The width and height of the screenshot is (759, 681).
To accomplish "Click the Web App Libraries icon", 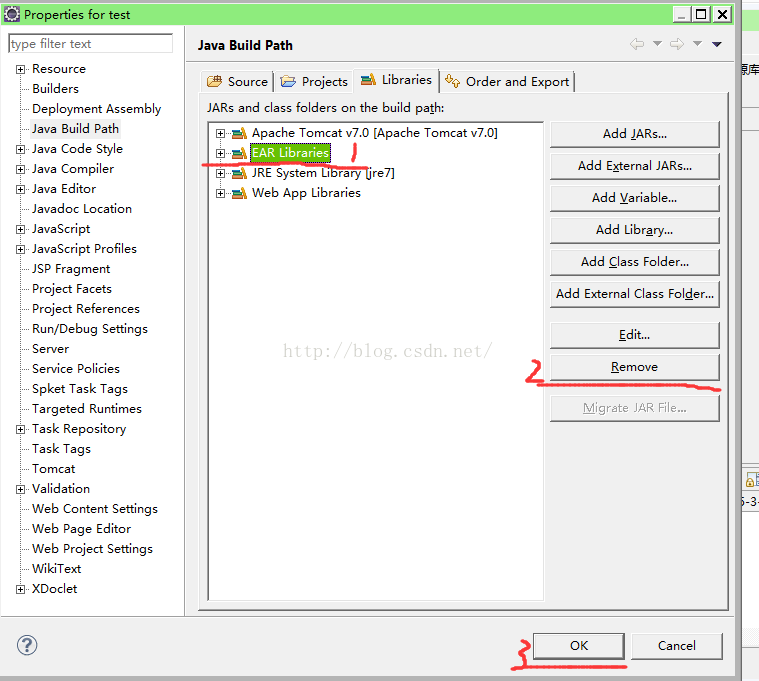I will pos(239,194).
